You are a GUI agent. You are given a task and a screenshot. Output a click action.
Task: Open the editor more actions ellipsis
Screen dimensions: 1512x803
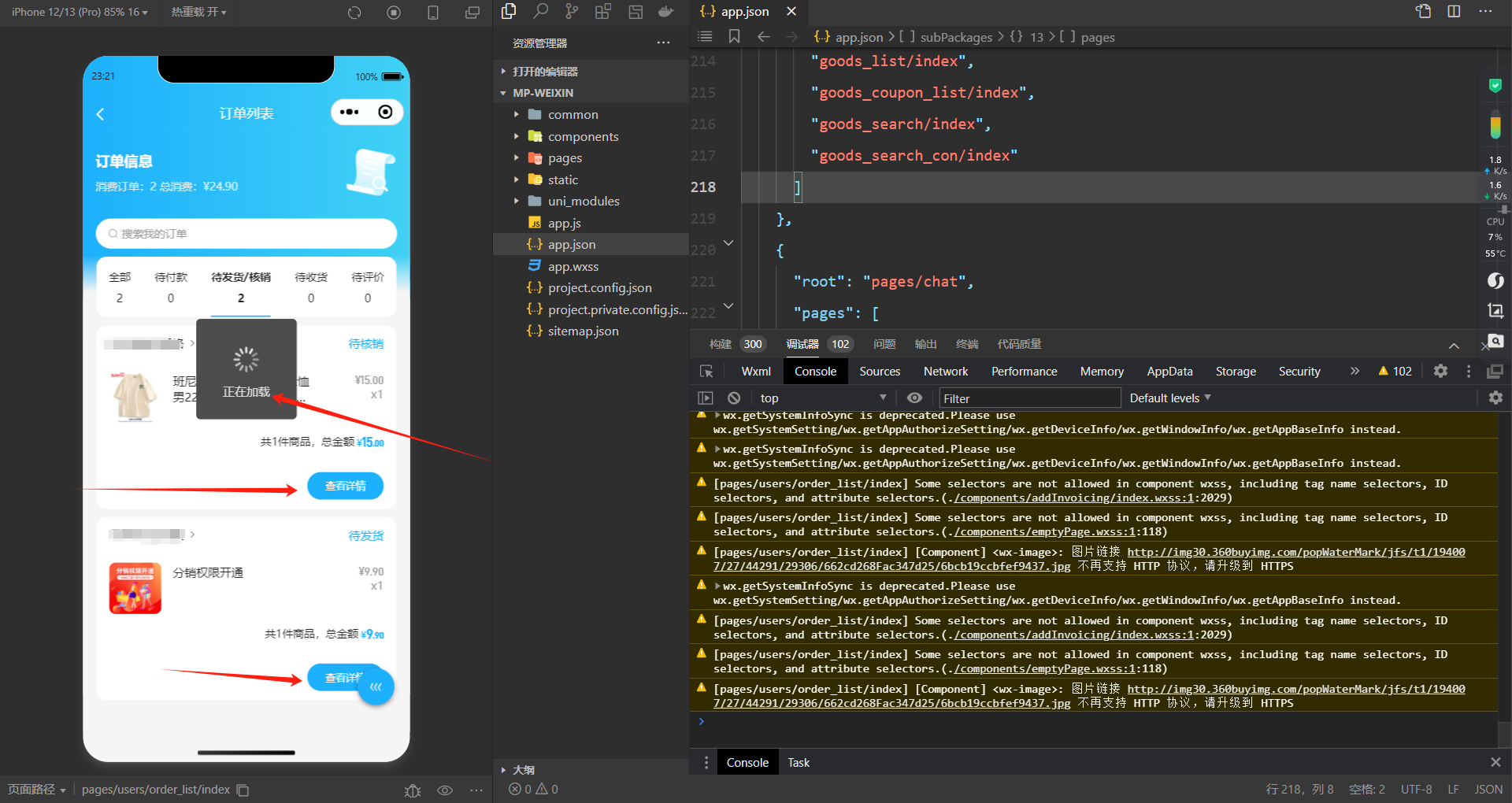[1485, 11]
